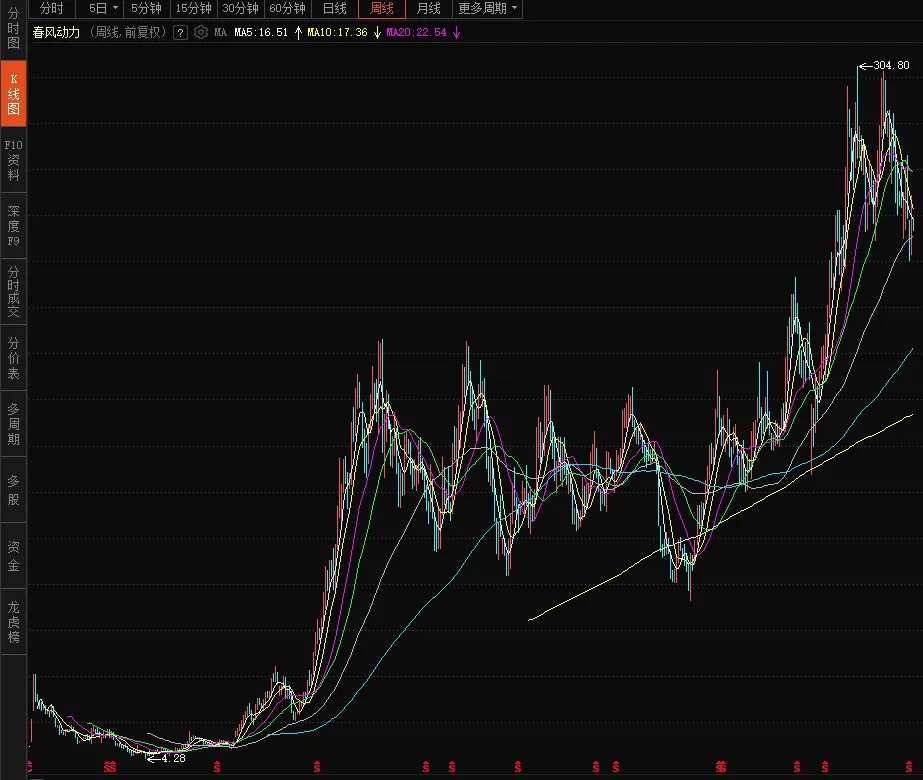The image size is (923, 780).
Task: Switch to 30分钟 chart period
Action: coord(240,8)
